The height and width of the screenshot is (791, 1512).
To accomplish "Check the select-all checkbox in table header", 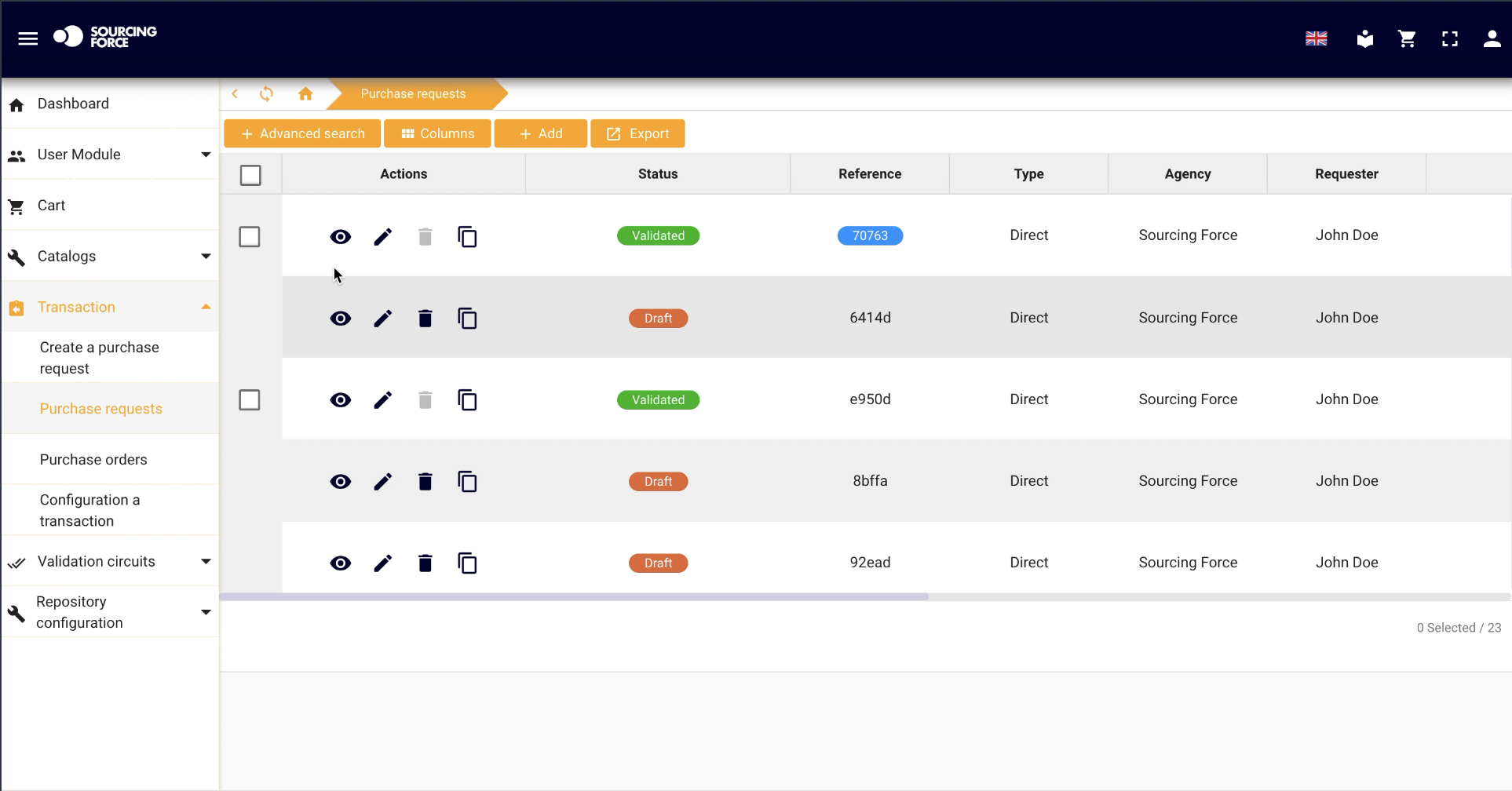I will pos(250,175).
